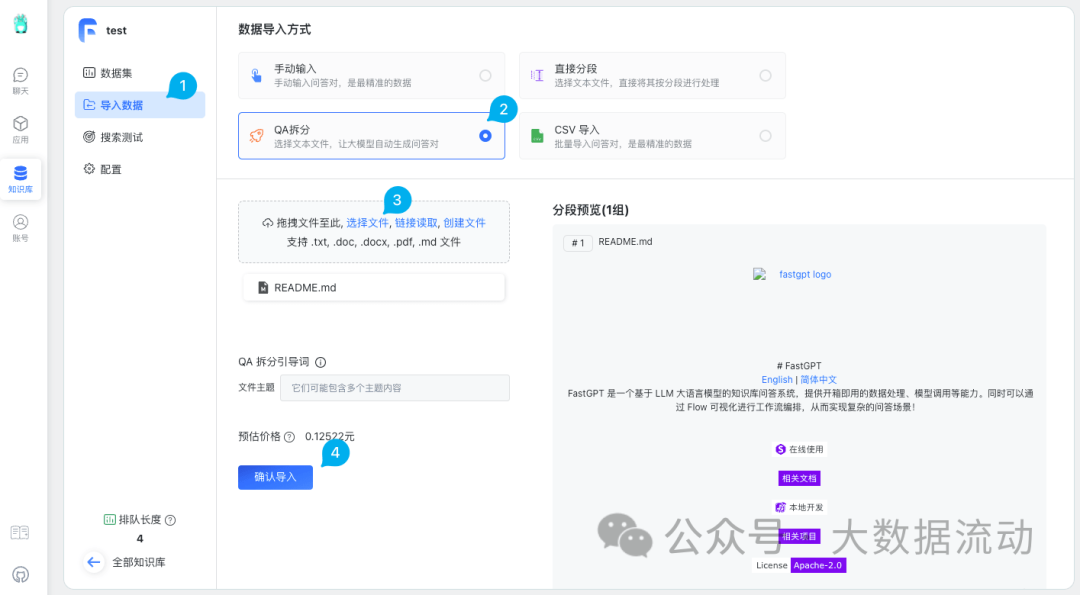Click the English link in preview
This screenshot has width=1080, height=595.
777,379
